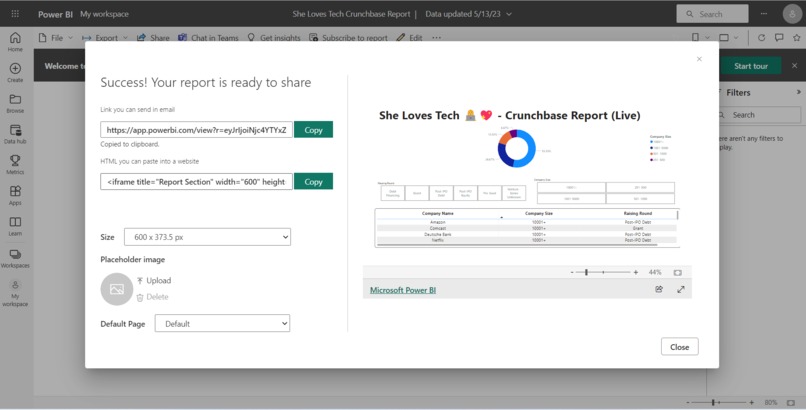Click the Upload placeholder image icon

[140, 281]
